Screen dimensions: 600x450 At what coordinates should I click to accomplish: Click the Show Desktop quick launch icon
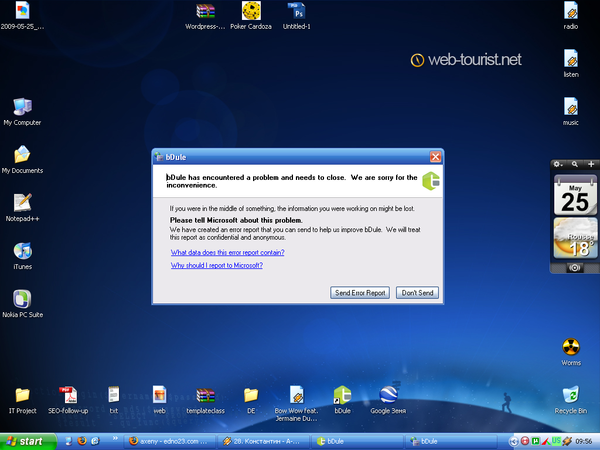tap(69, 441)
